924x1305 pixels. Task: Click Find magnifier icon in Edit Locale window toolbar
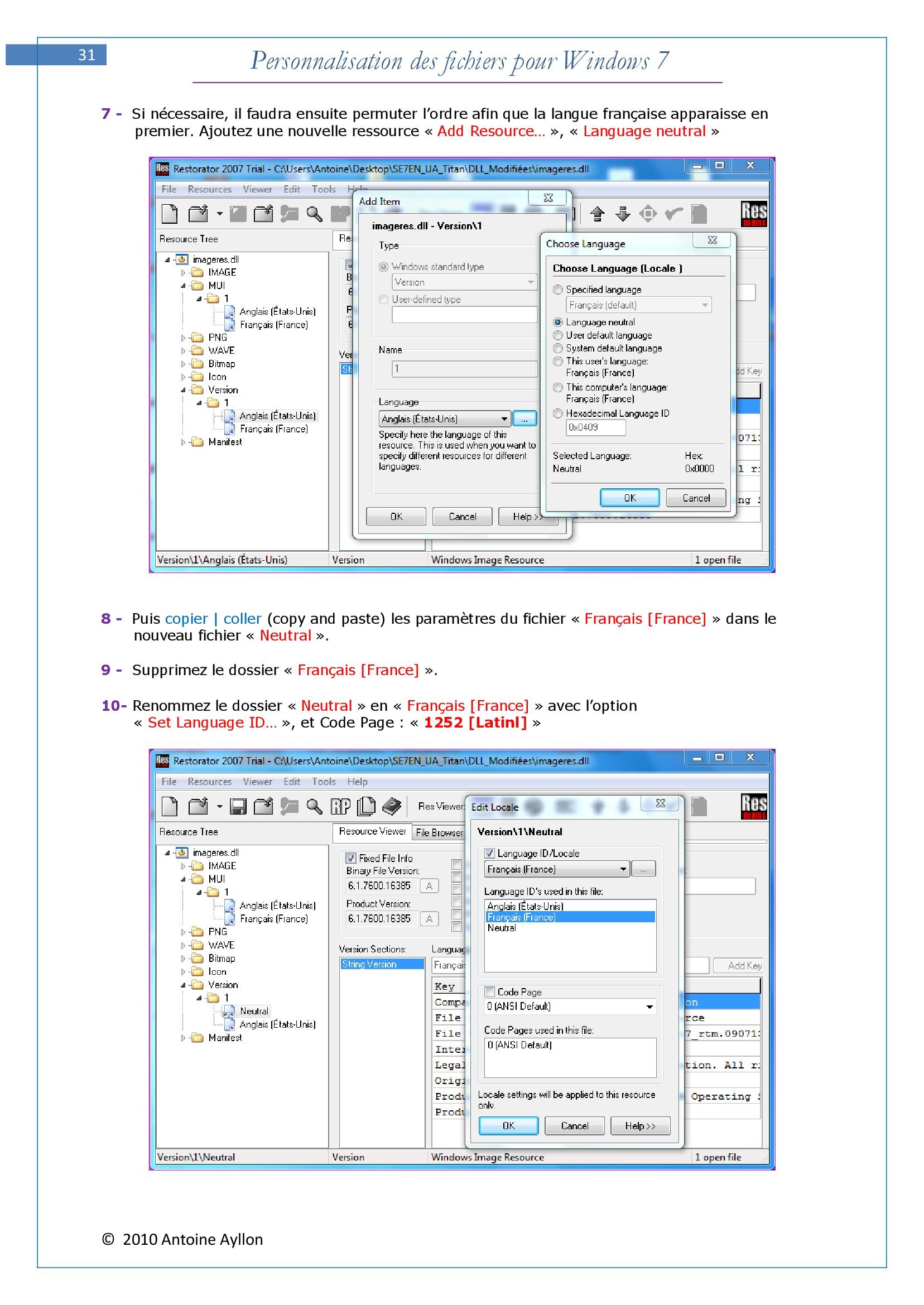(314, 806)
